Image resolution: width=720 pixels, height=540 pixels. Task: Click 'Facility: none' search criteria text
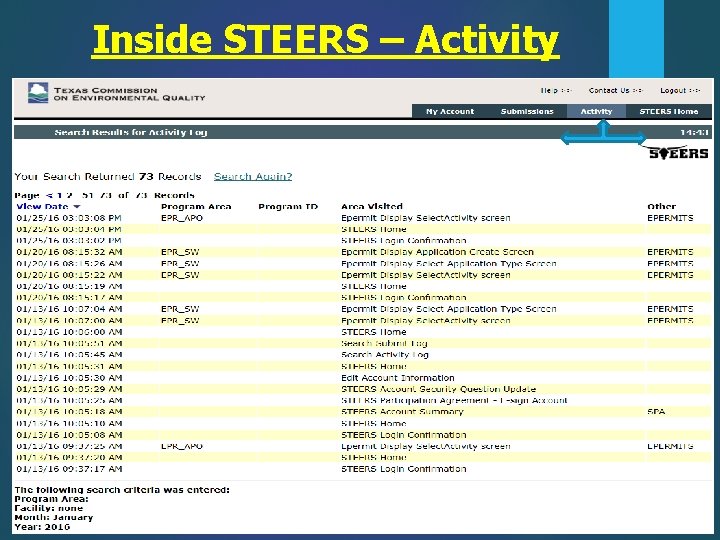pyautogui.click(x=49, y=508)
